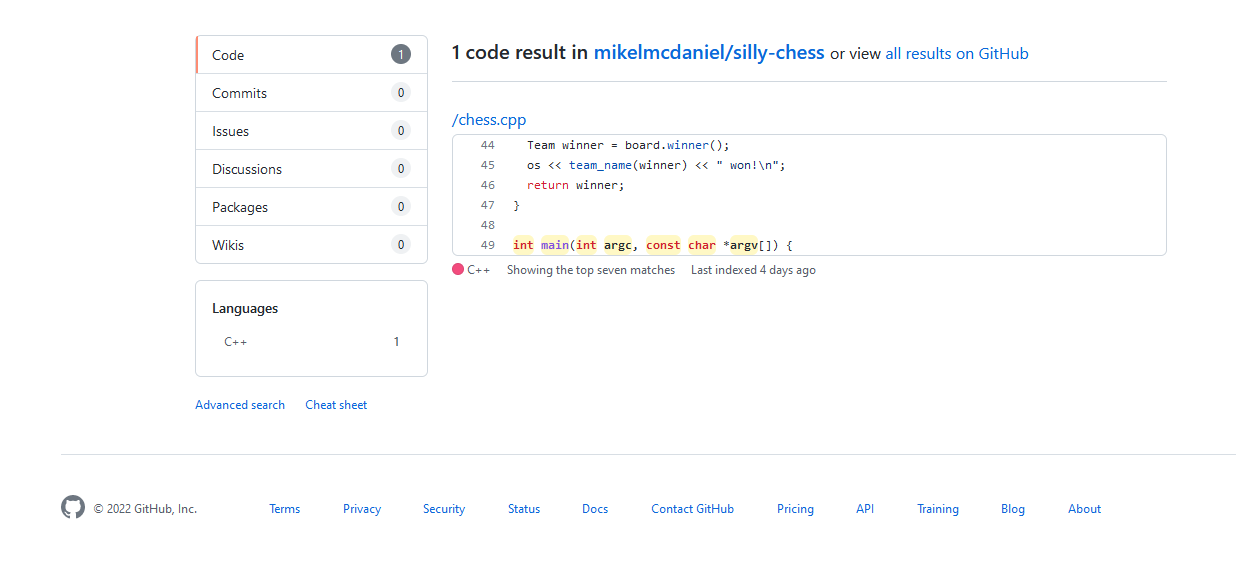The height and width of the screenshot is (583, 1236).
Task: Go to the Packages results tab
Action: (311, 207)
